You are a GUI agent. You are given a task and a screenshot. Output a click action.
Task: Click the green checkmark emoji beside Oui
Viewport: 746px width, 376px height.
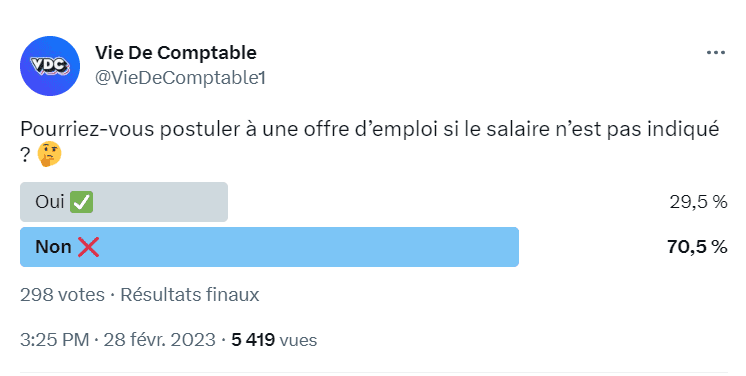click(x=81, y=202)
